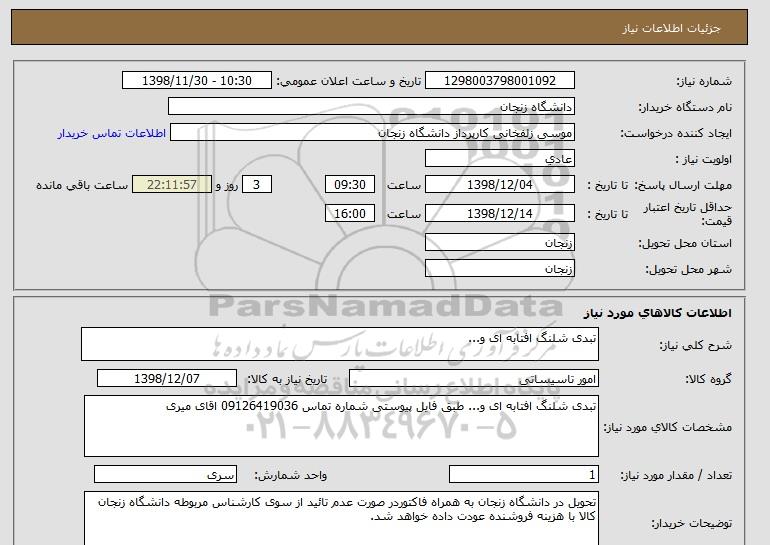Click the general description box تبدی شلنگ افتابه
Image resolution: width=770 pixels, height=545 pixels.
coord(340,344)
